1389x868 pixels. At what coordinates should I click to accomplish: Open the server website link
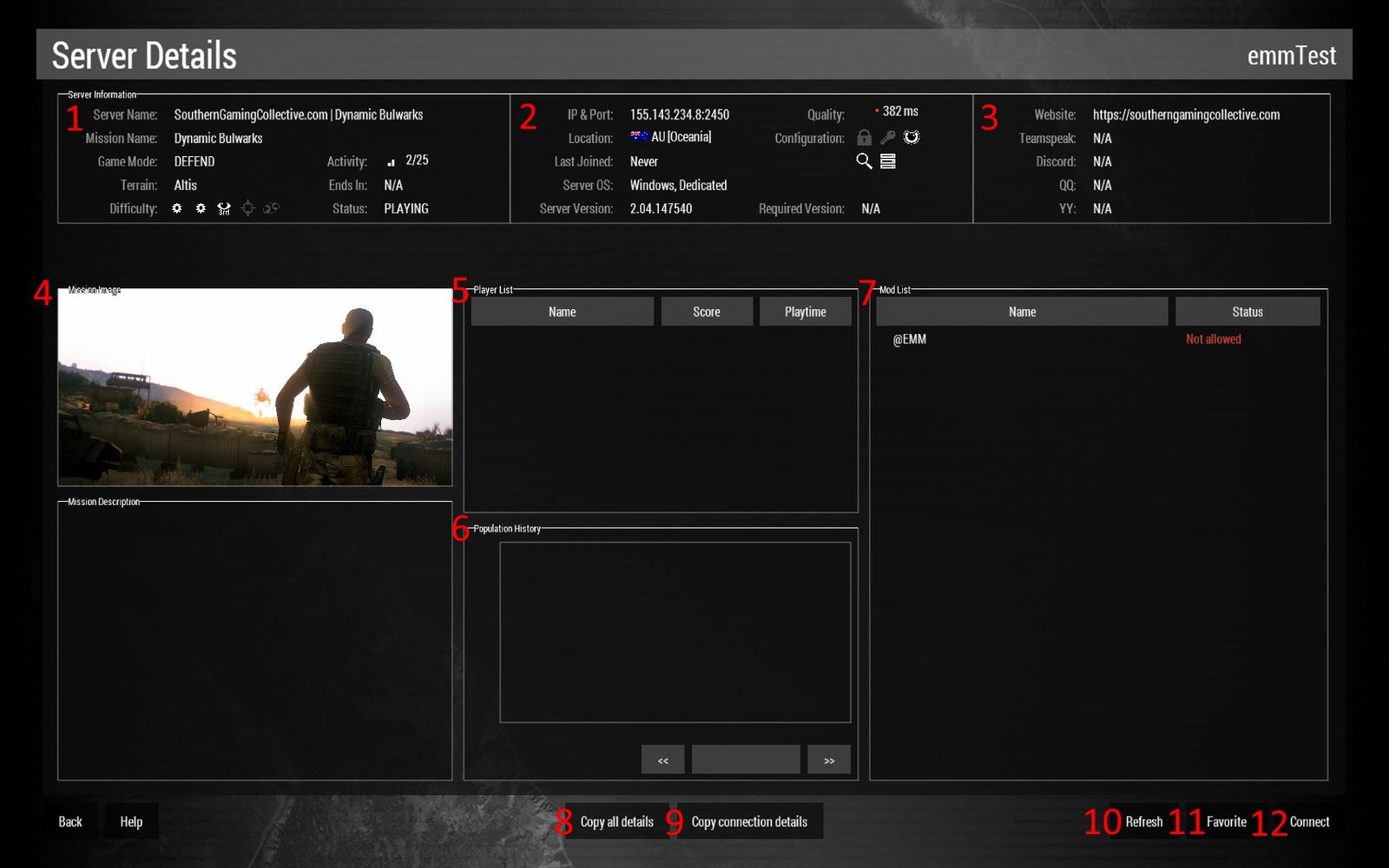point(1187,114)
